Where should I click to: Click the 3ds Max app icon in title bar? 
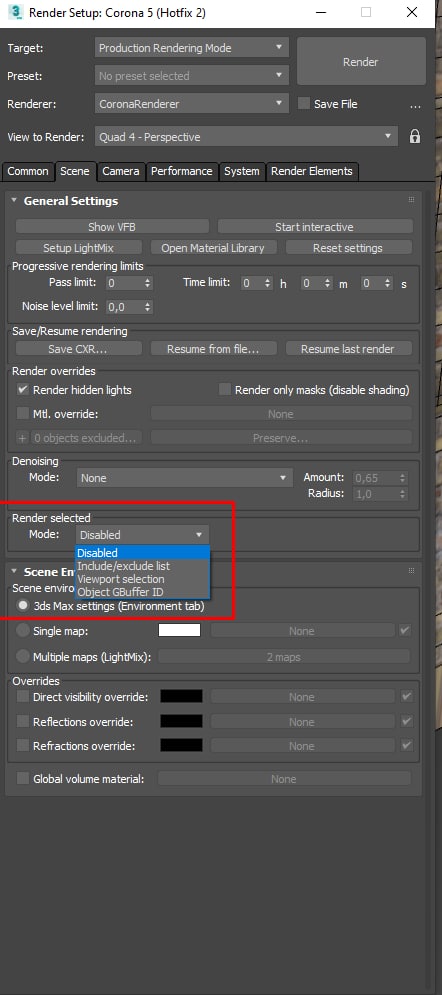pos(15,12)
